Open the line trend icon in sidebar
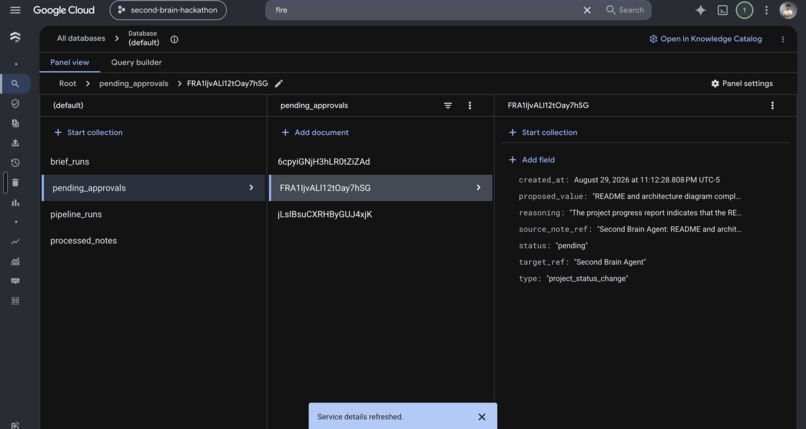Image resolution: width=806 pixels, height=429 pixels. coord(15,241)
